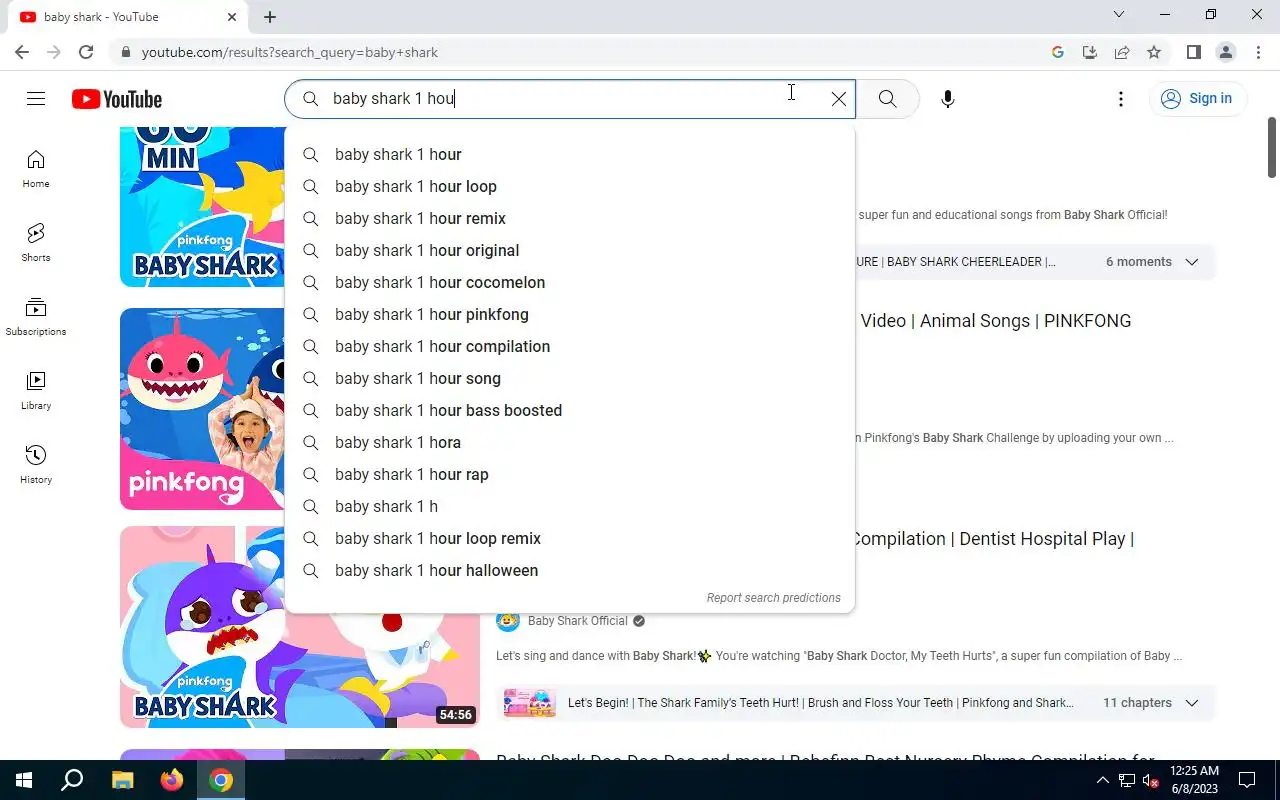
Task: Expand the '11 chapters' chevron
Action: [1192, 703]
